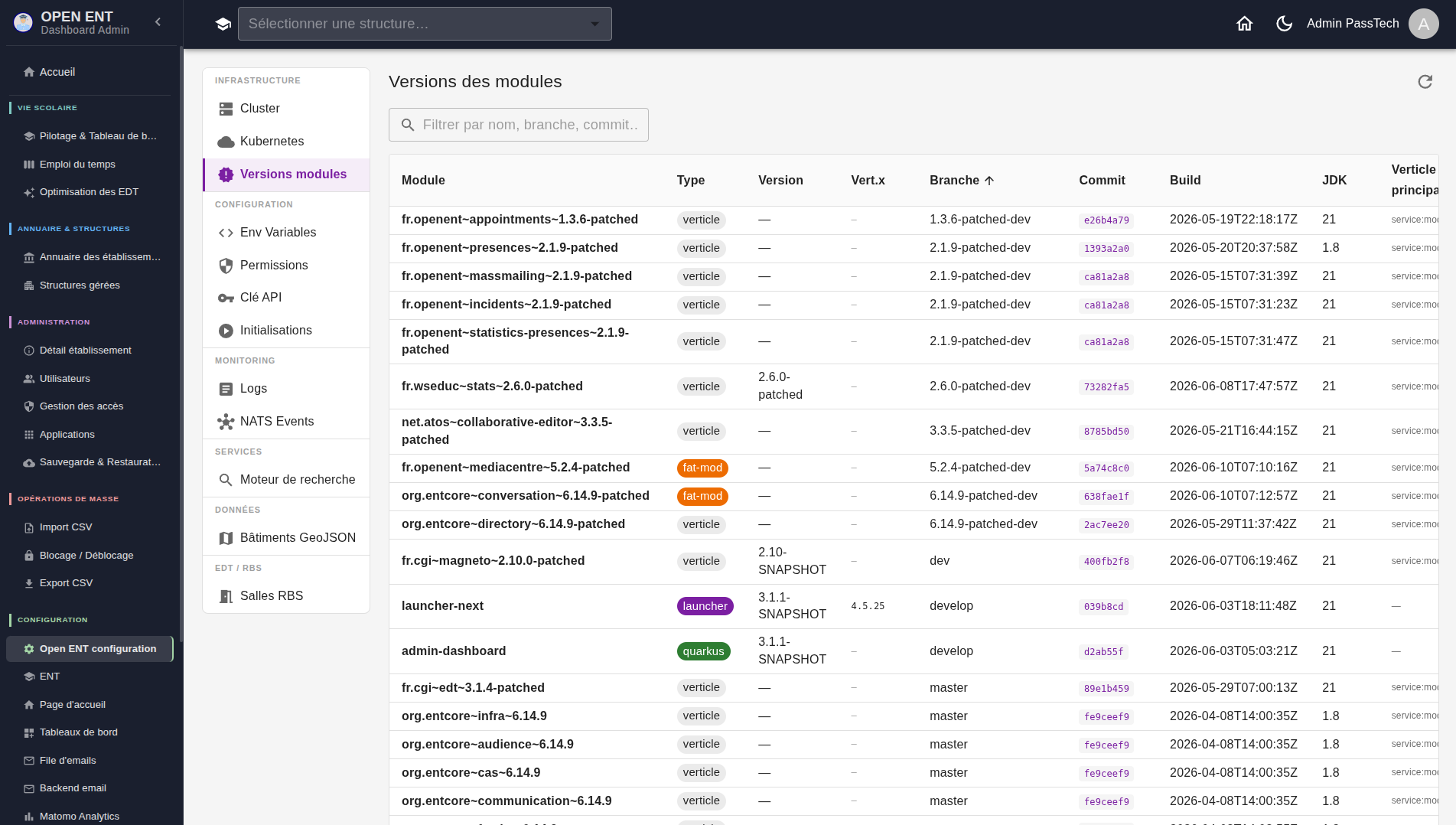Click the Import CSV file icon

tap(29, 527)
